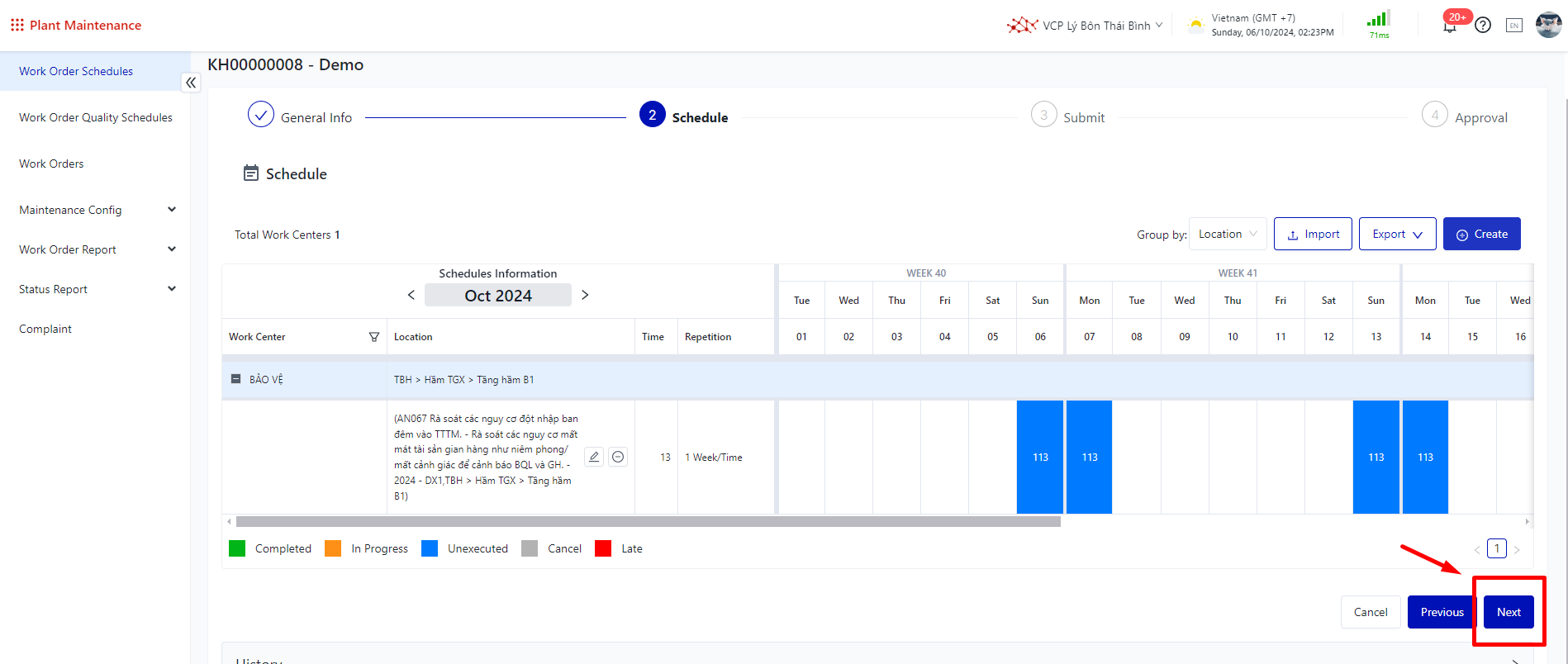1568x664 pixels.
Task: Click the remove circle icon in schedule row
Action: click(x=618, y=457)
